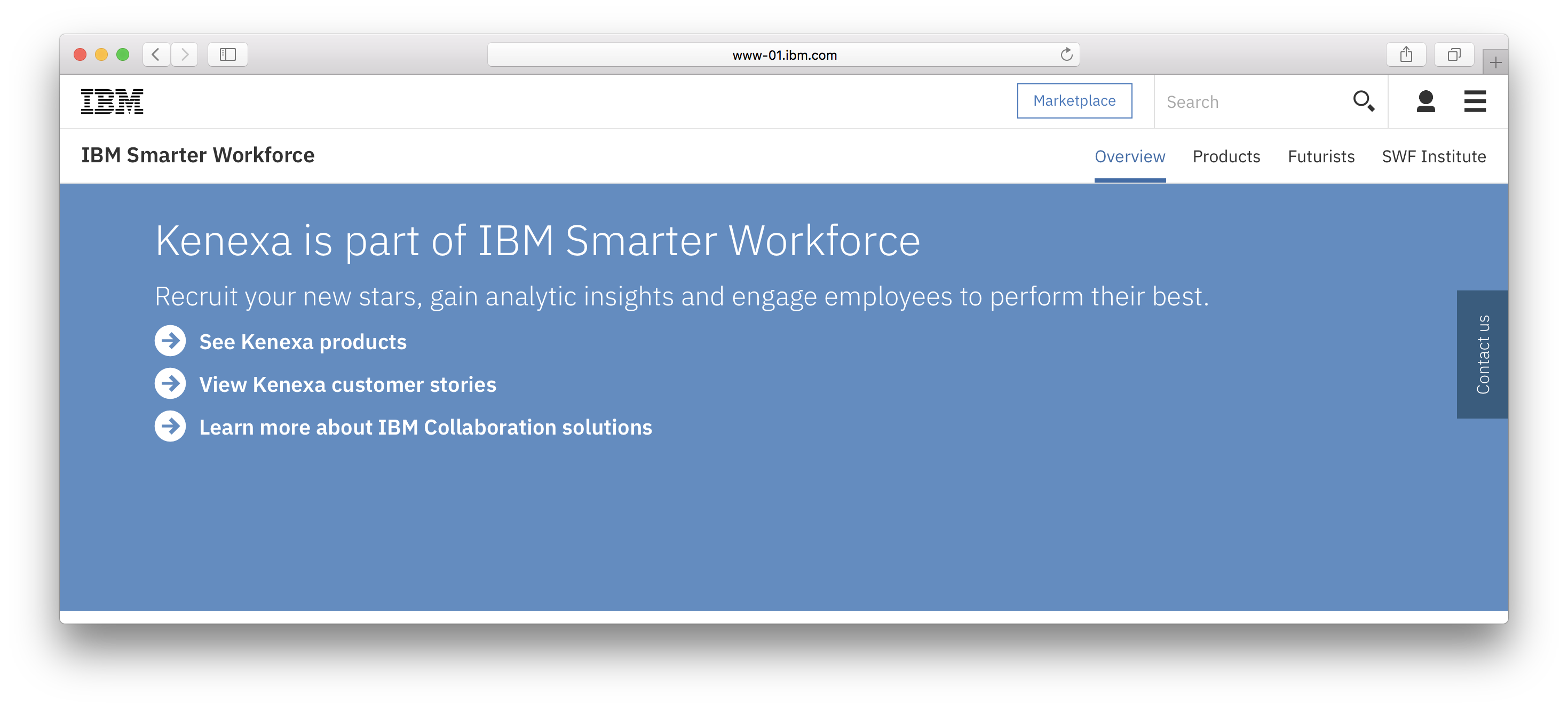Click the browser share icon
The image size is (1568, 709).
click(x=1407, y=55)
